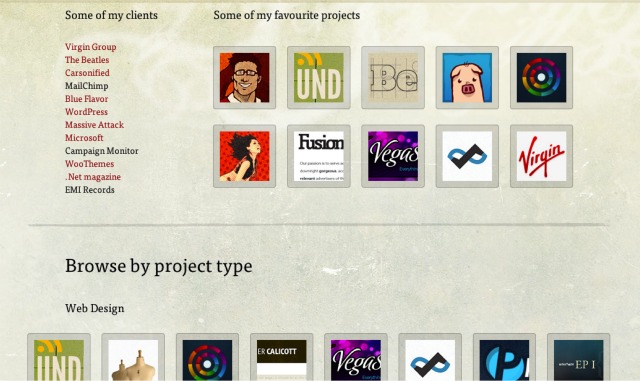Open the Be blueprint lettering project
Screen dimensions: 640x381
[393, 78]
